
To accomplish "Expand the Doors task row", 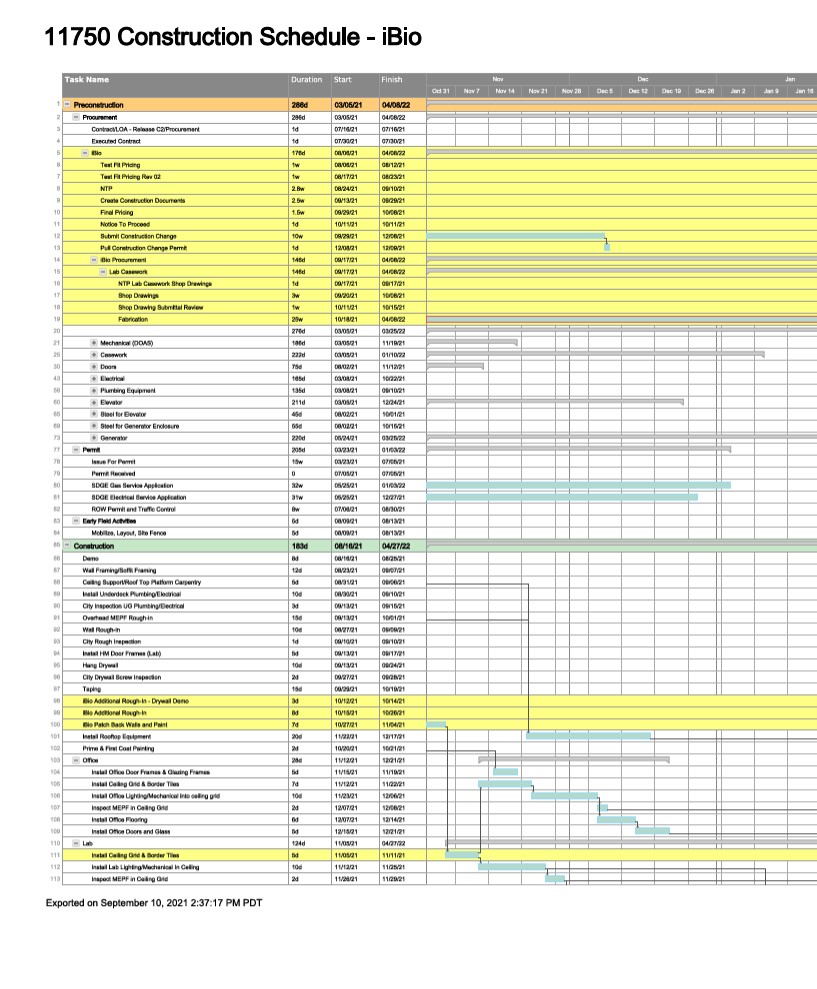I will [x=93, y=365].
